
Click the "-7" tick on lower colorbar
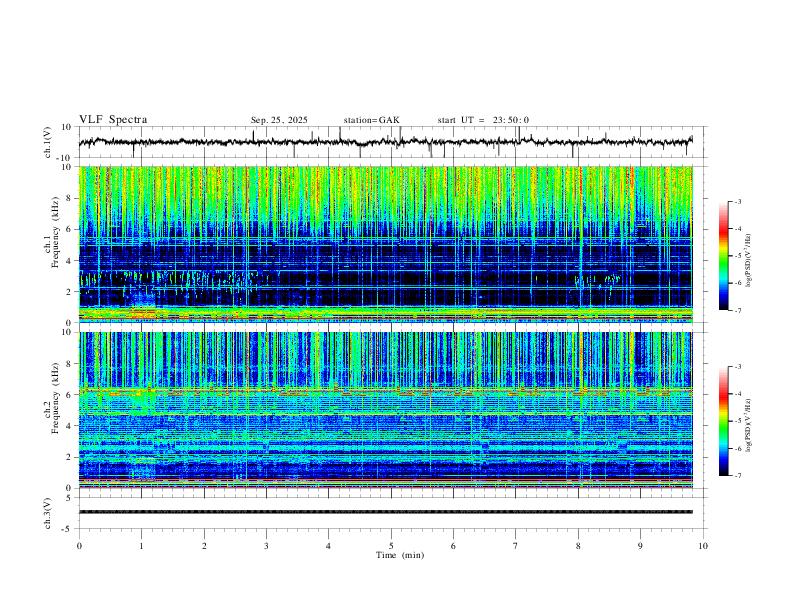tap(737, 475)
